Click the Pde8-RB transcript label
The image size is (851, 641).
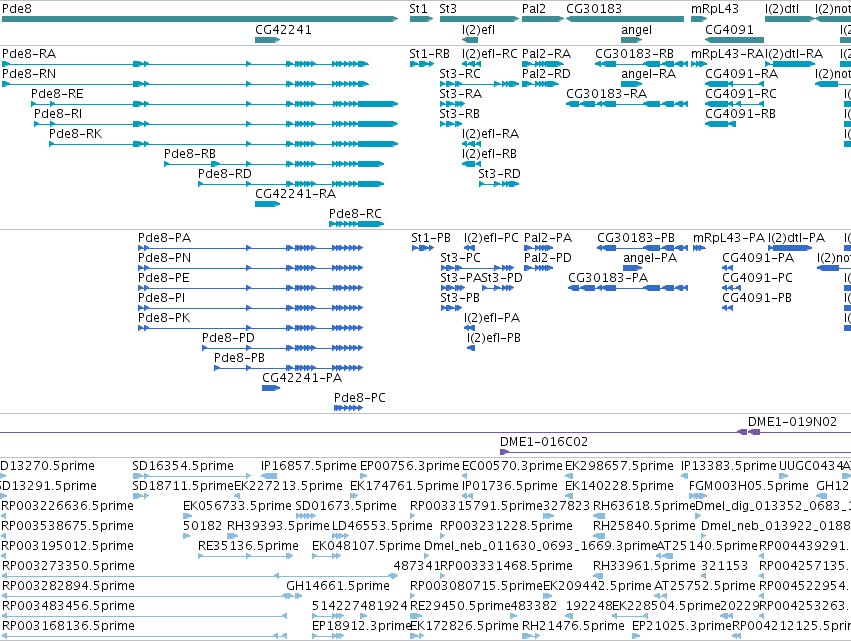click(x=190, y=154)
